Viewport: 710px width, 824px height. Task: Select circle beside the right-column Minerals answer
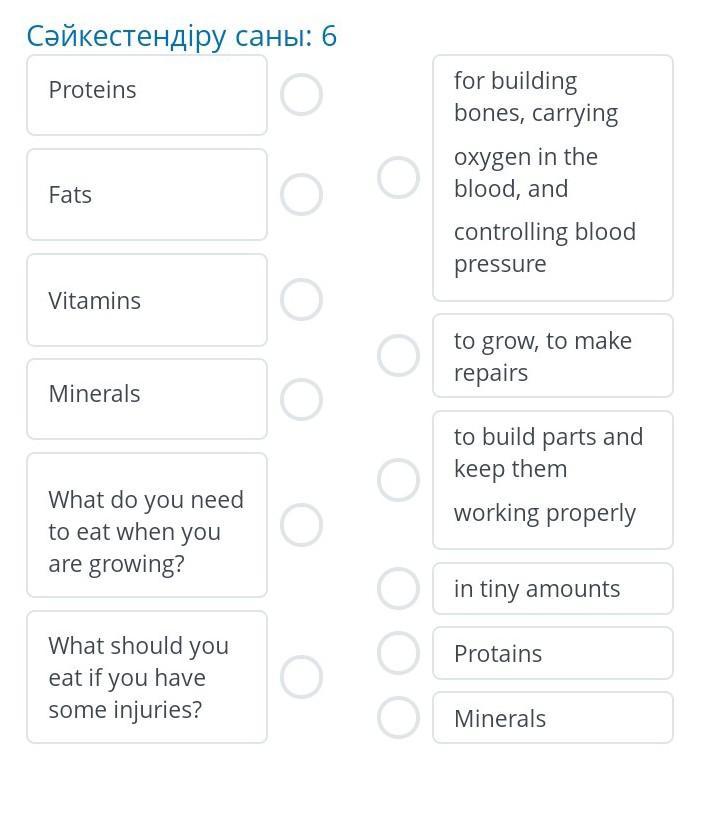click(x=398, y=718)
